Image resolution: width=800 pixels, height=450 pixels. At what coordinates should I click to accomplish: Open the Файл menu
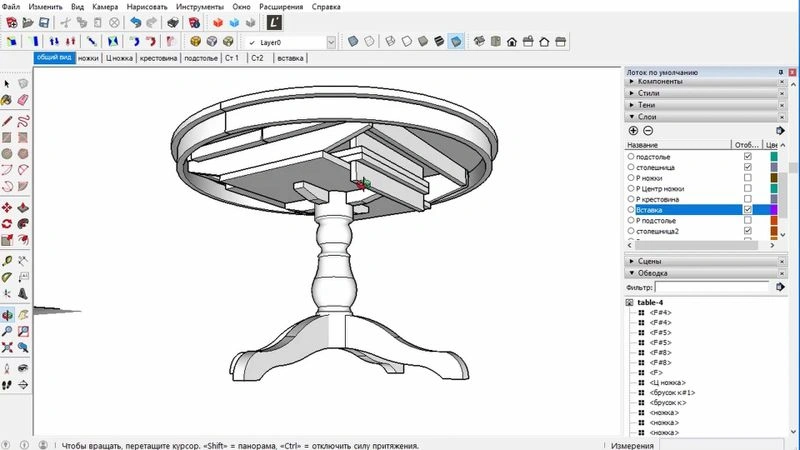coord(11,7)
